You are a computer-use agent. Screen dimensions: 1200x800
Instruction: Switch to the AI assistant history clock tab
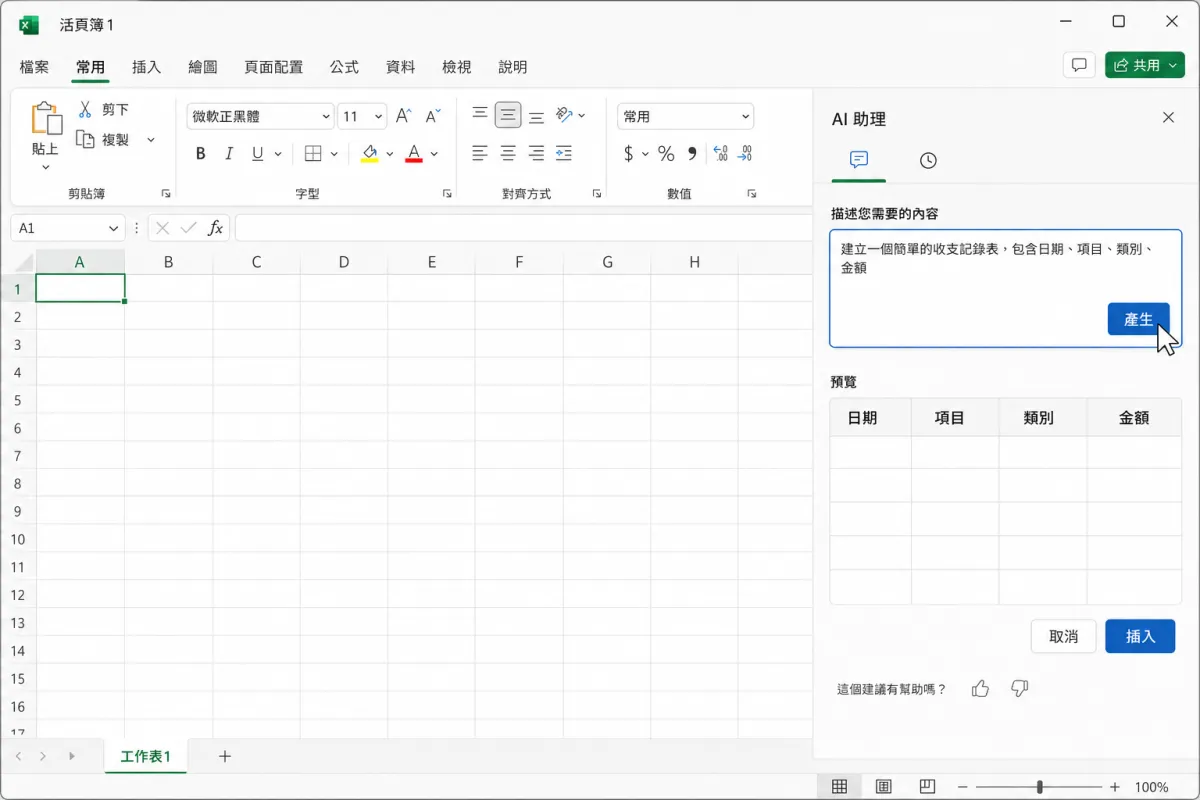click(928, 160)
